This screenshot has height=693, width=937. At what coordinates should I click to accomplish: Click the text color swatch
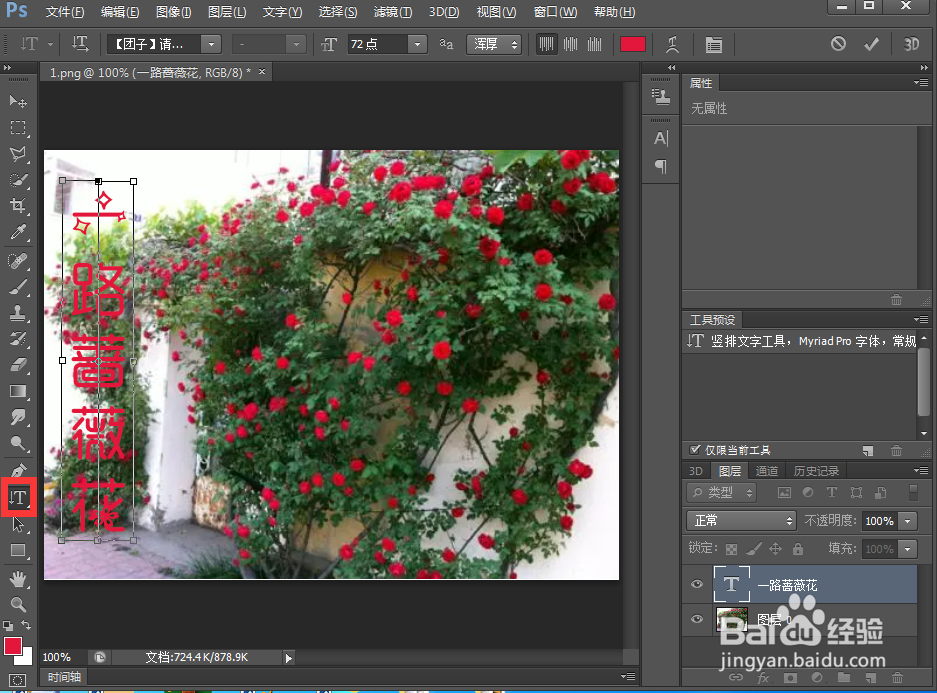633,44
